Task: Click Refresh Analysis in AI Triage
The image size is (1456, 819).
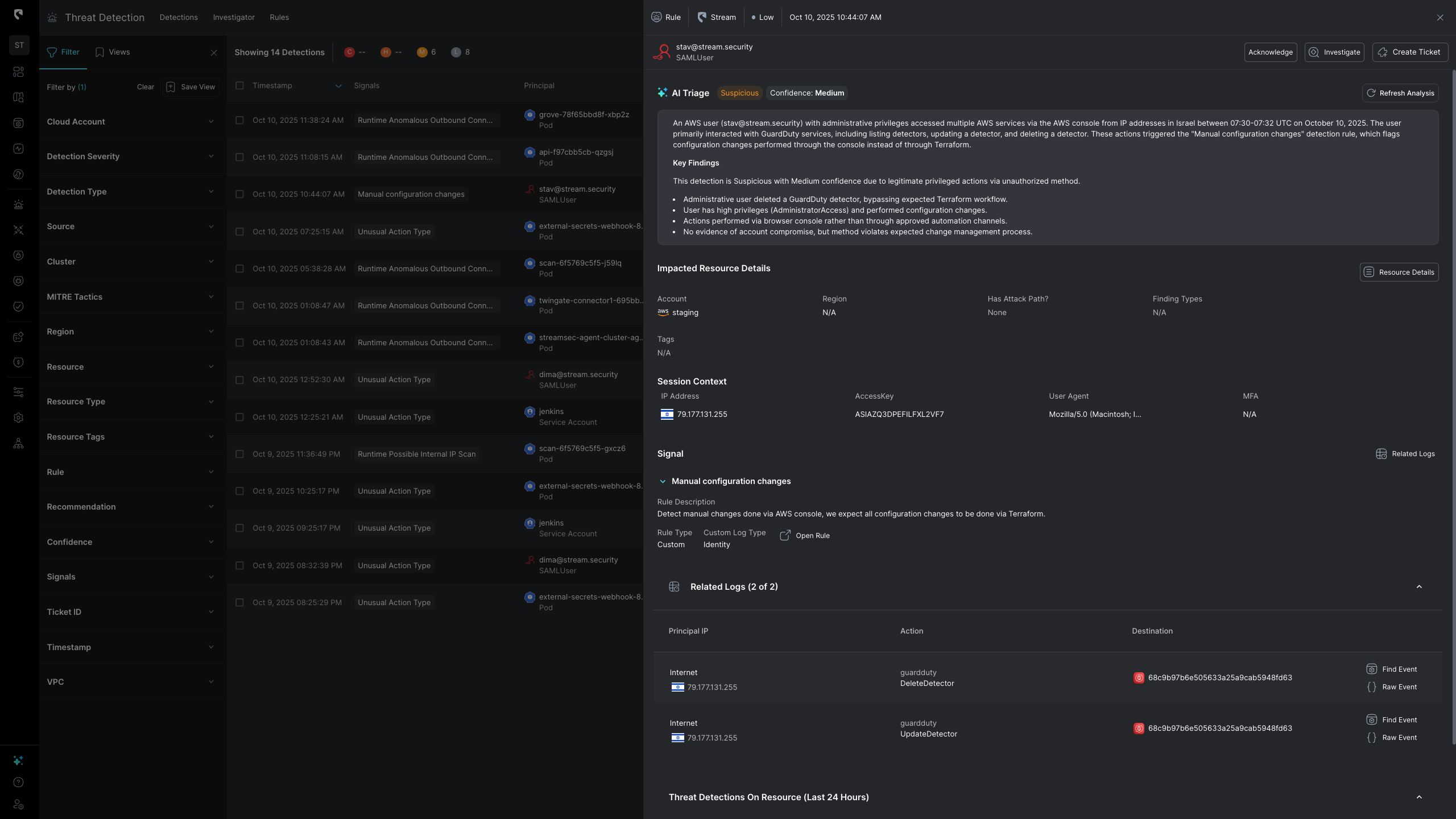Action: (1400, 93)
